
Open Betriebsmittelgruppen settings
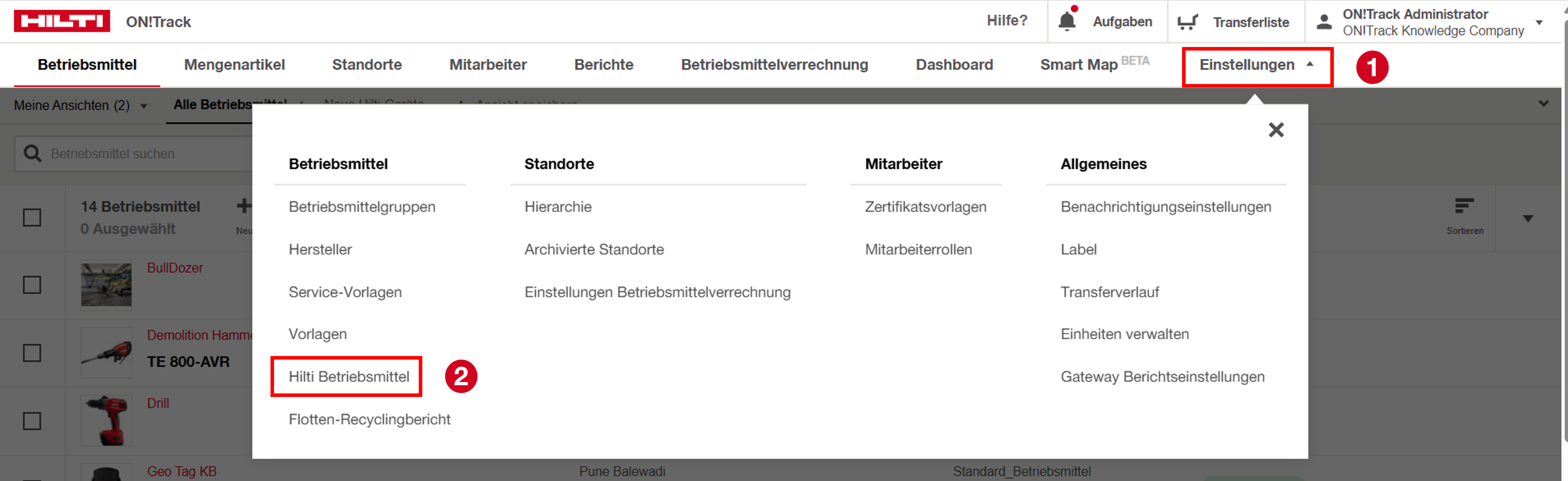(362, 207)
